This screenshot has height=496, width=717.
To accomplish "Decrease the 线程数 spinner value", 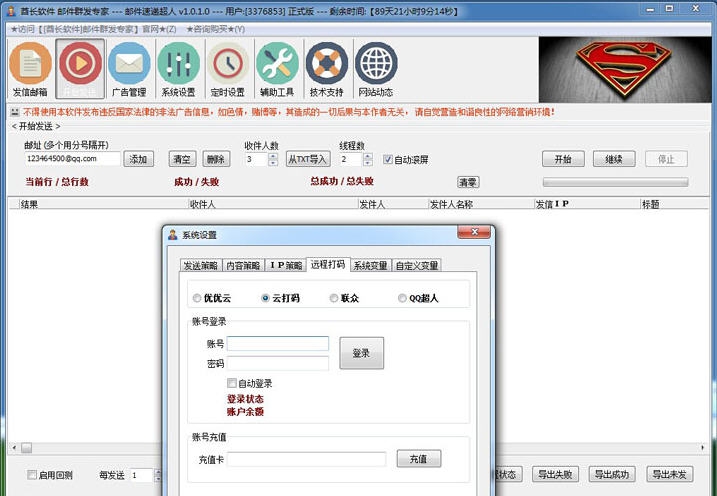I will pos(368,163).
